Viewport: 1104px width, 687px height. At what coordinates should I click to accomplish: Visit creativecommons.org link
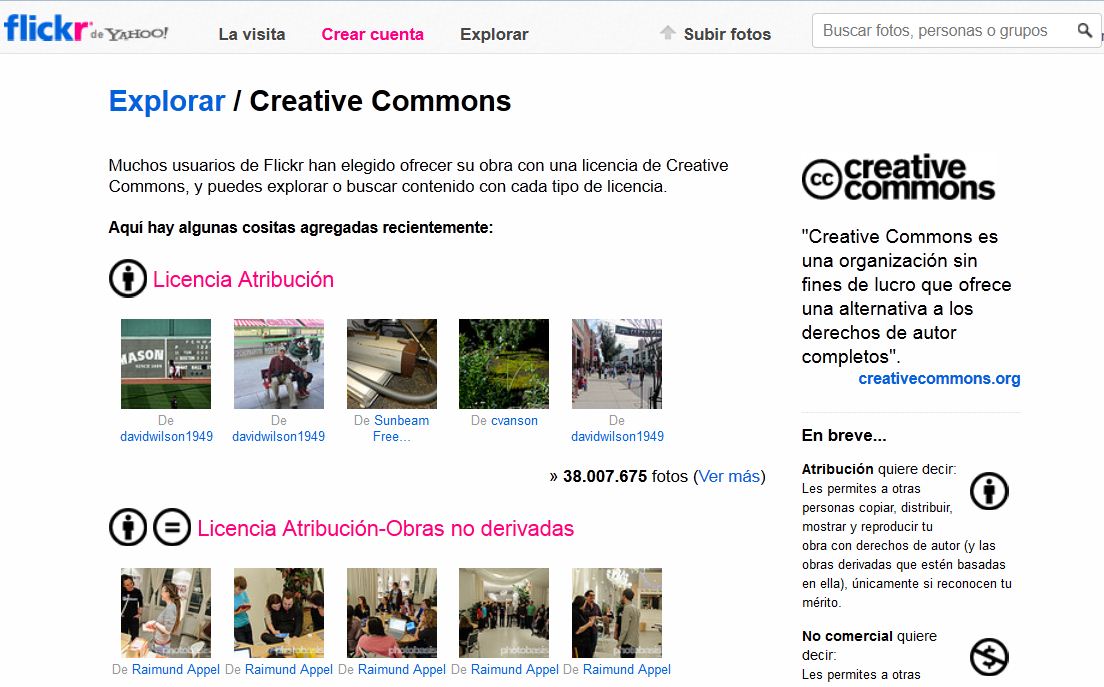point(939,379)
